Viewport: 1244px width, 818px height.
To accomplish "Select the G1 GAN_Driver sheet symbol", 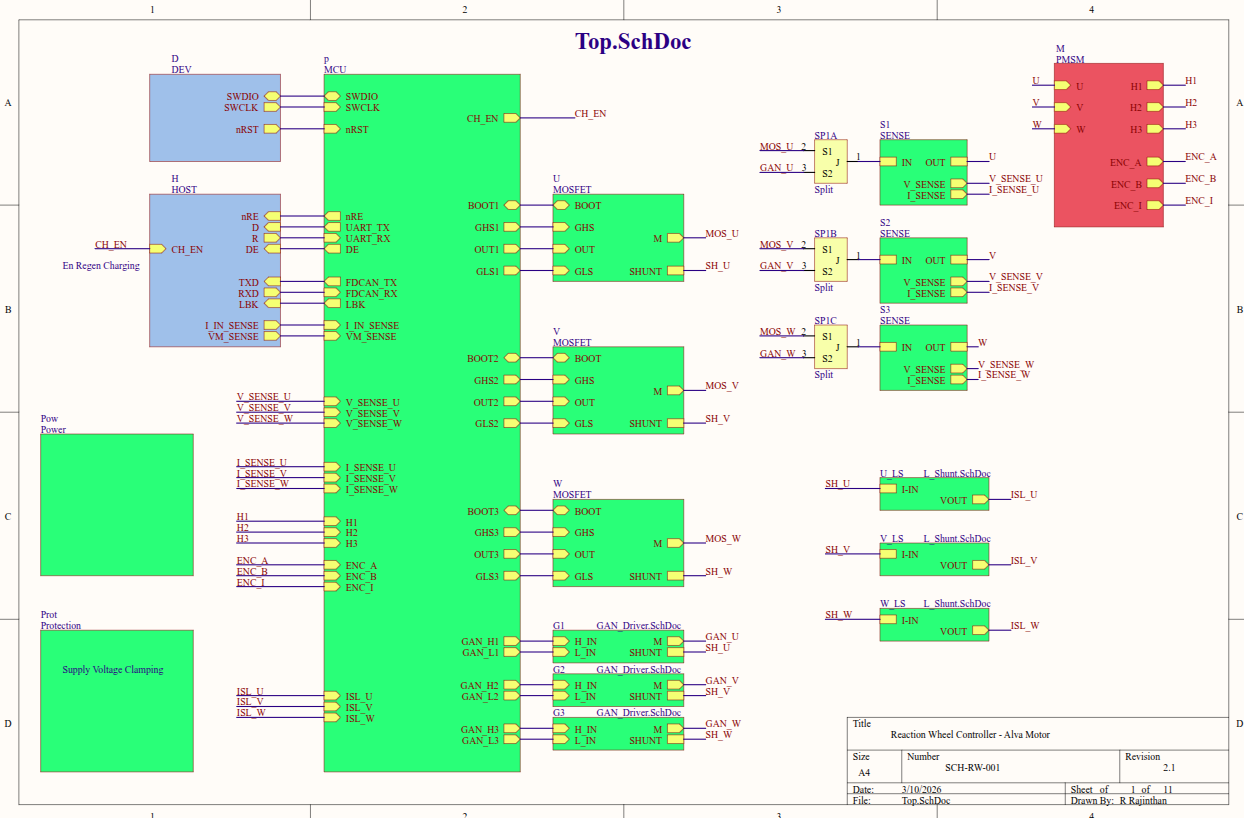I will [618, 646].
